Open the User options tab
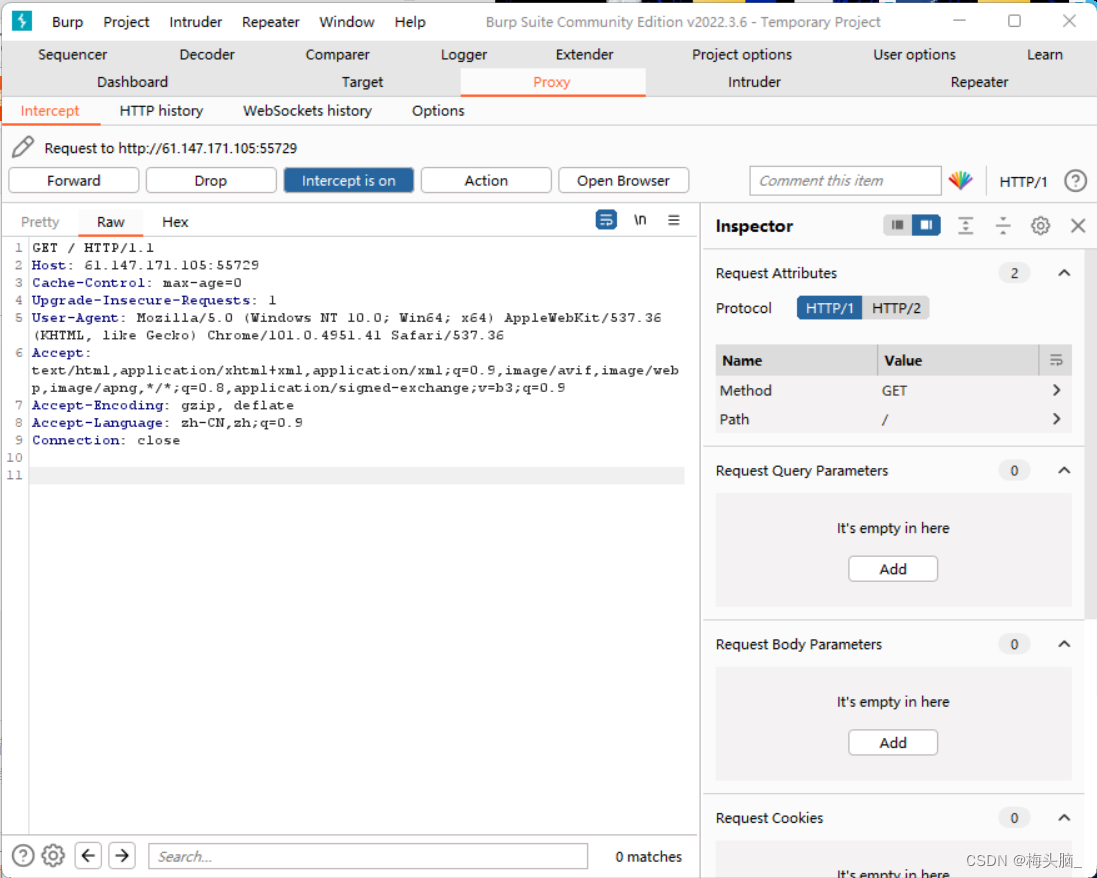Screen dimensions: 1097x878 (x=914, y=55)
